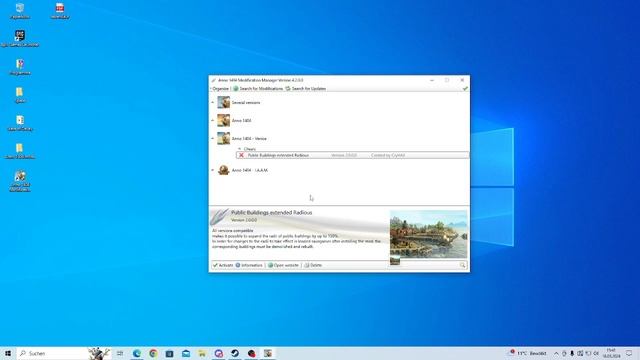Open Microsoft Edge from taskbar
Screen dimensions: 640x360
(x=137, y=353)
